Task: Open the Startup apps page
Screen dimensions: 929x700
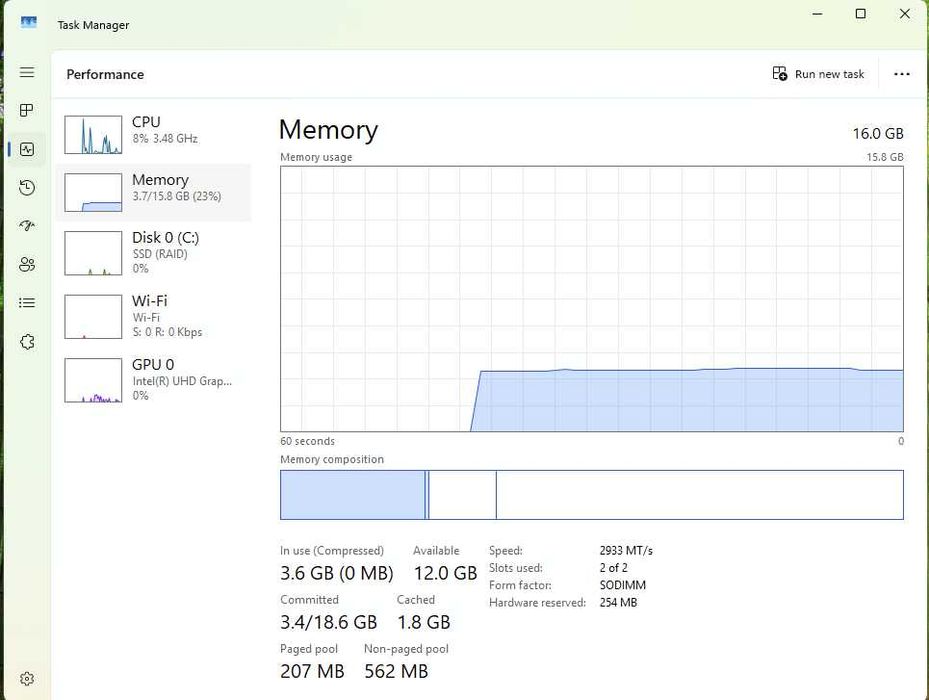Action: 27,226
